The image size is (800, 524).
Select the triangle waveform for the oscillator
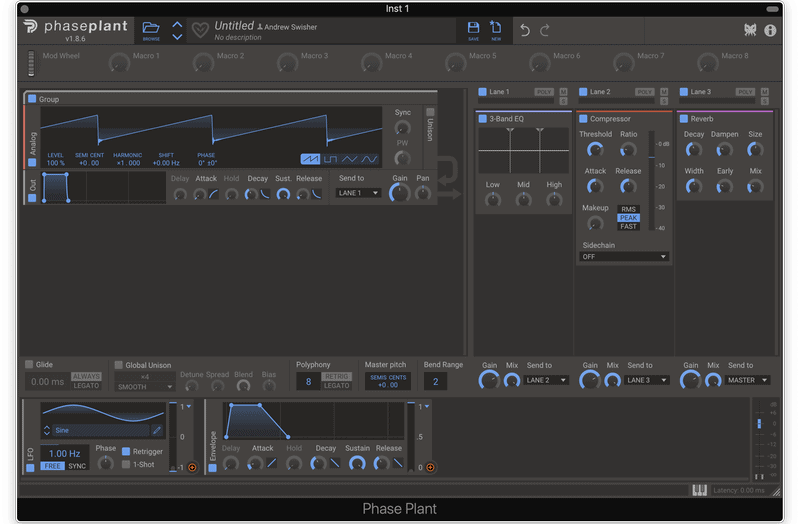click(349, 159)
